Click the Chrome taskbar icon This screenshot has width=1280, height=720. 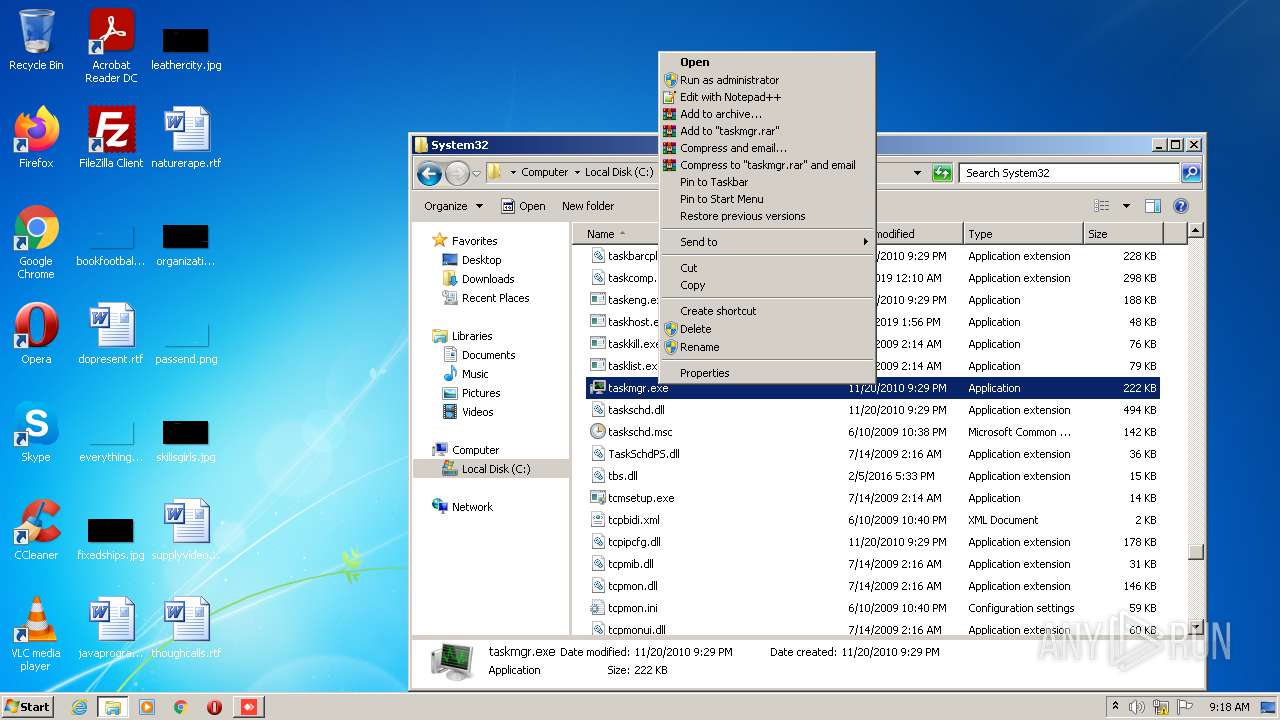tap(180, 707)
